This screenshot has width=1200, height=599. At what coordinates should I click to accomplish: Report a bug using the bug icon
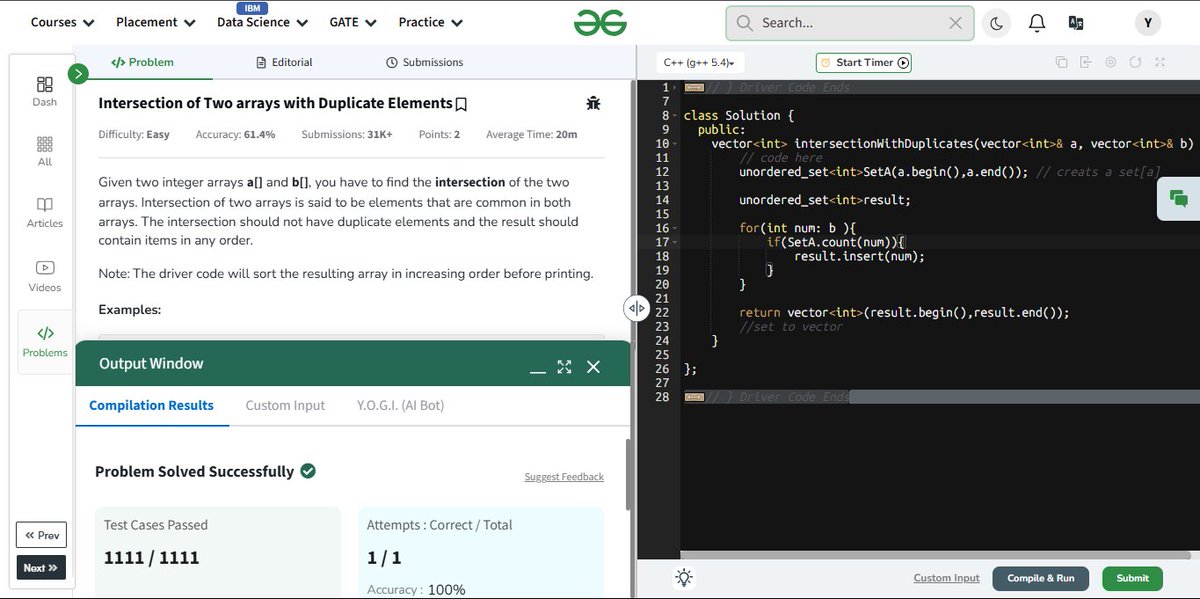[593, 103]
